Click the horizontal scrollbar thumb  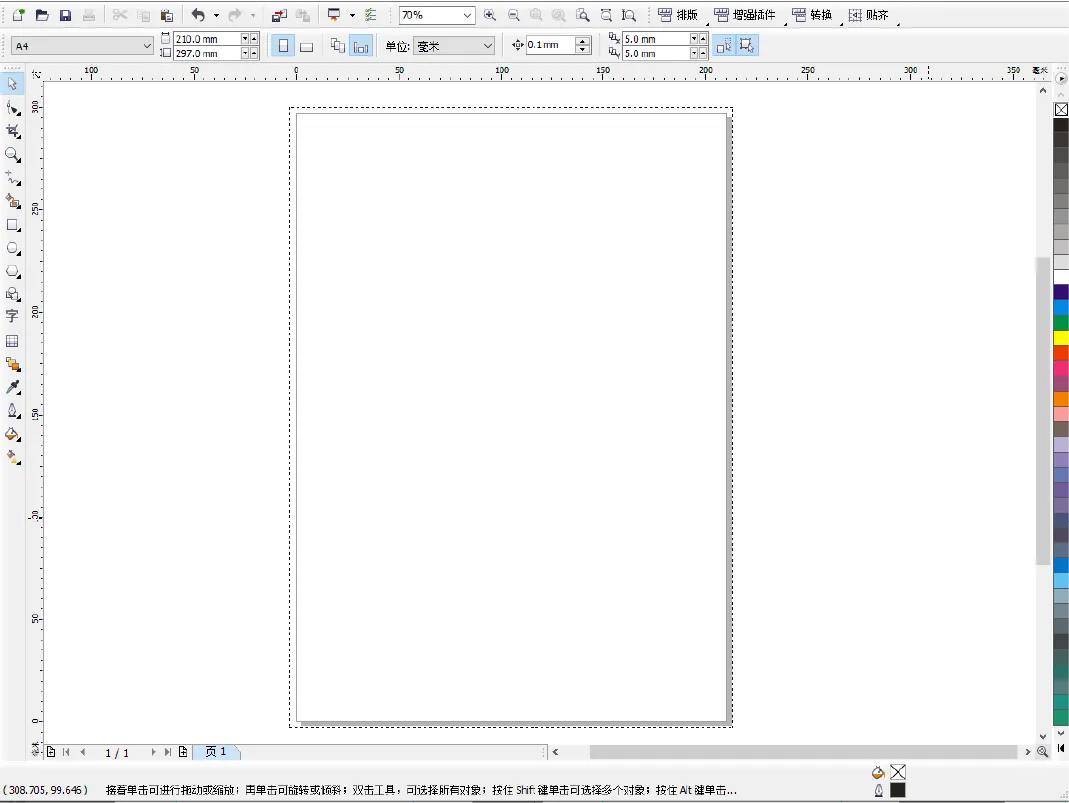803,752
